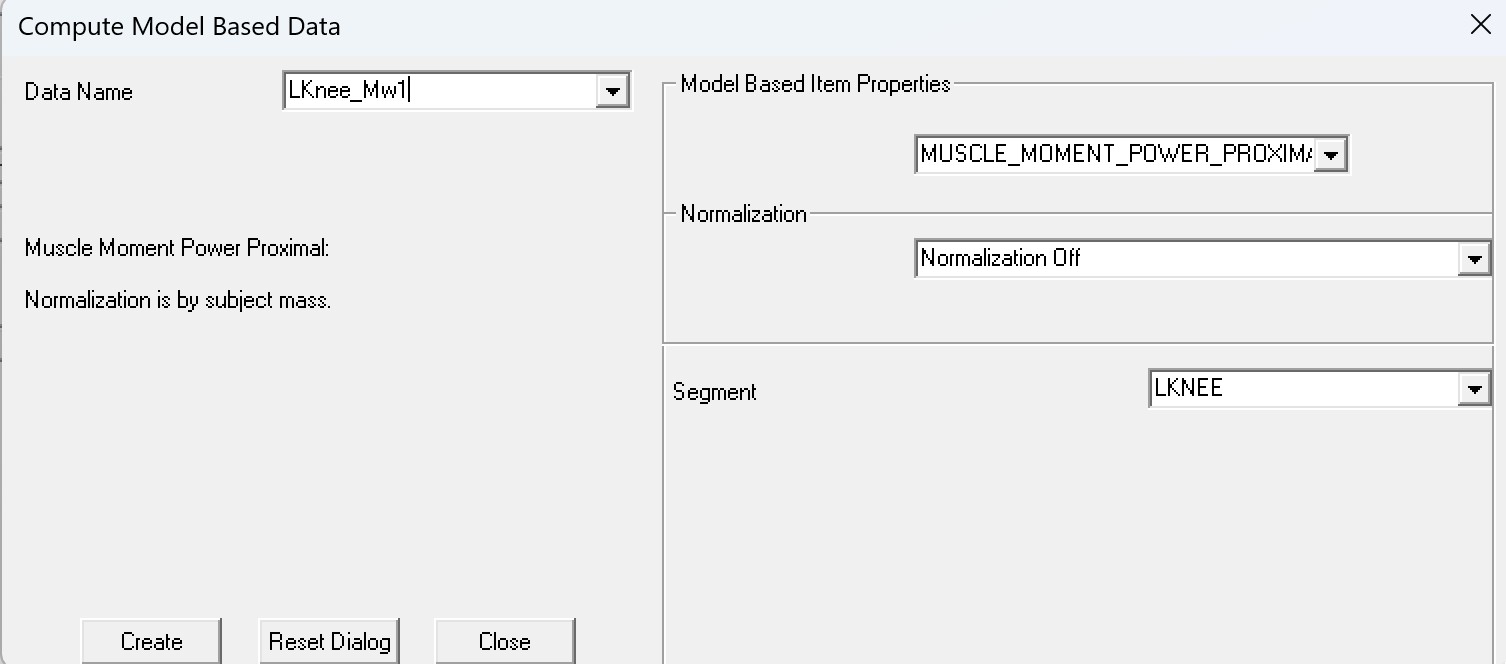Screen dimensions: 1506x664
Task: Click the Normalization group label
Action: coord(743,214)
